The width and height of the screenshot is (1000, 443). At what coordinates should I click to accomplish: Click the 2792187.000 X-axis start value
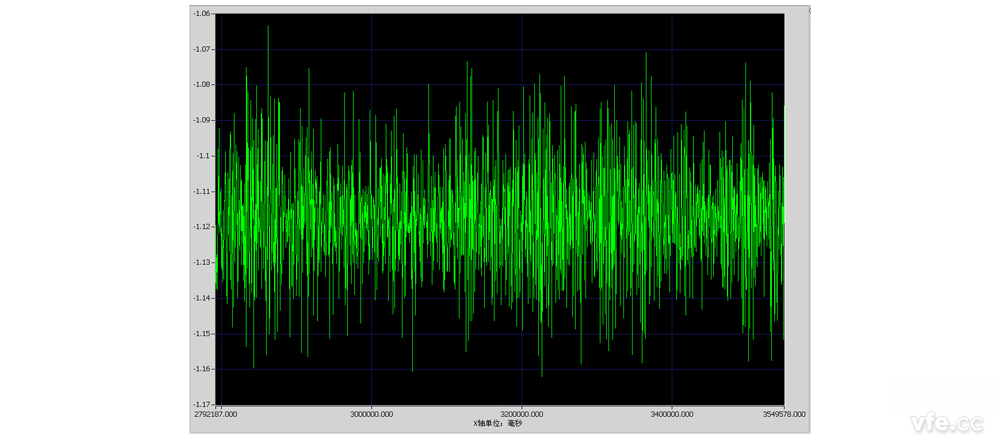(217, 414)
